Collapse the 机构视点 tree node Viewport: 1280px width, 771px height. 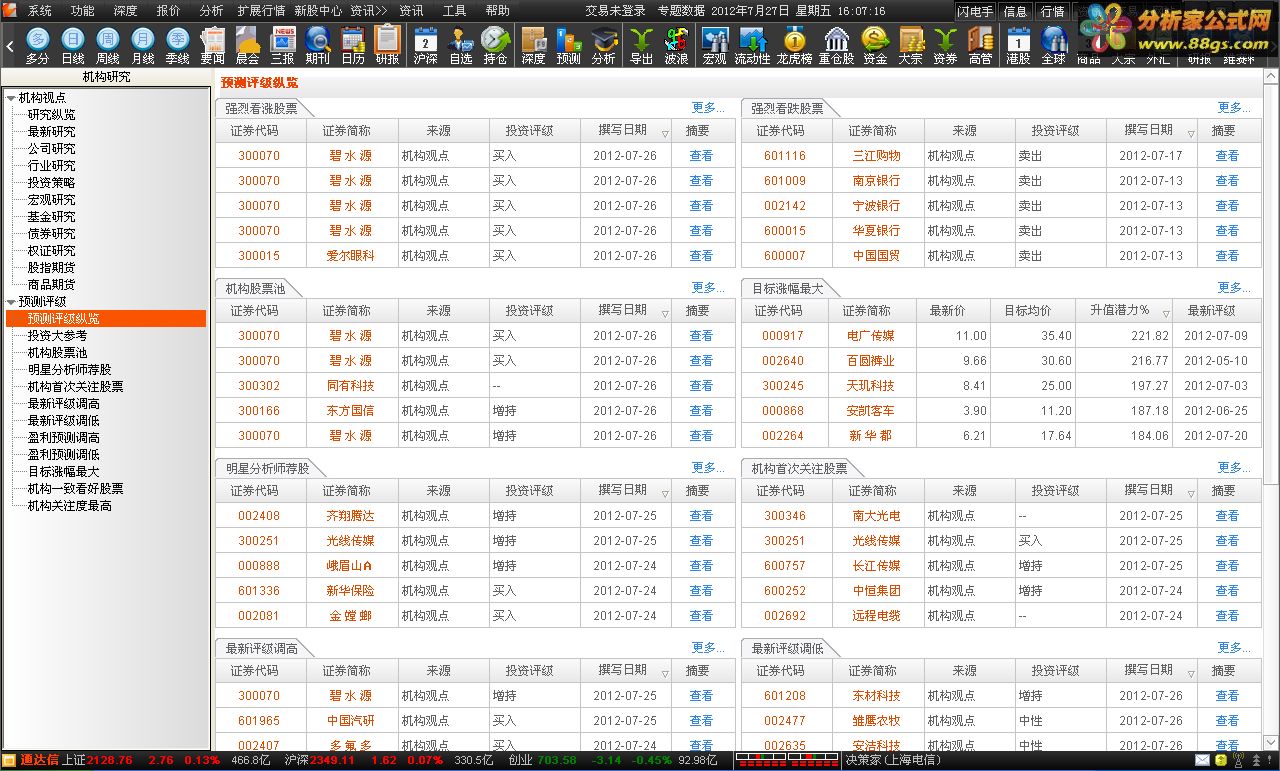[11, 98]
